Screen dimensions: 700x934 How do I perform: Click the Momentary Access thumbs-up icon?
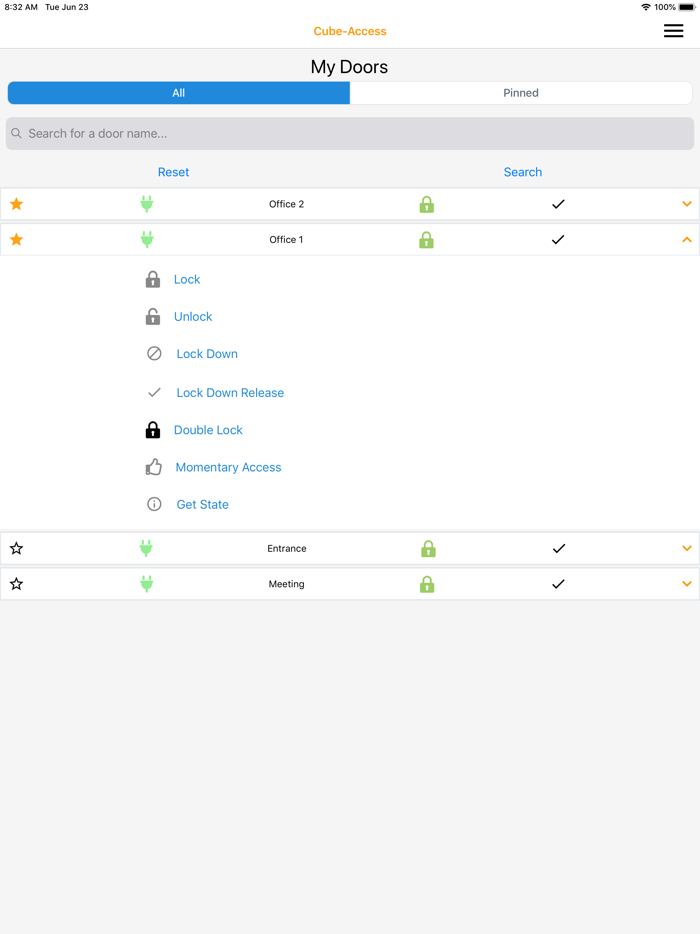pyautogui.click(x=152, y=466)
